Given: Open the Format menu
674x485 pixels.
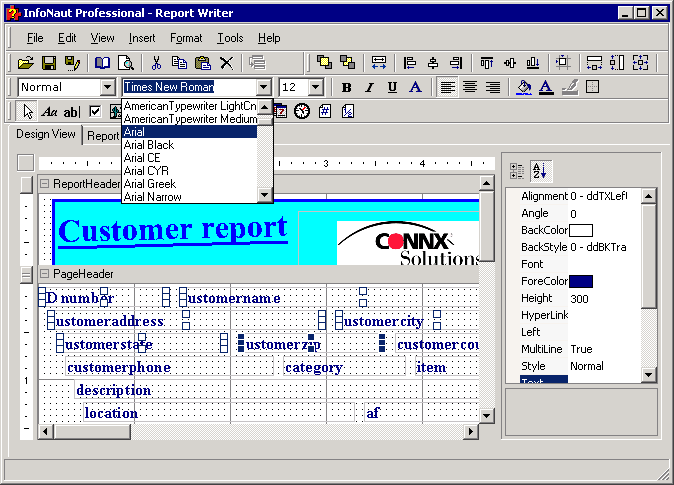Looking at the screenshot, I should [186, 38].
